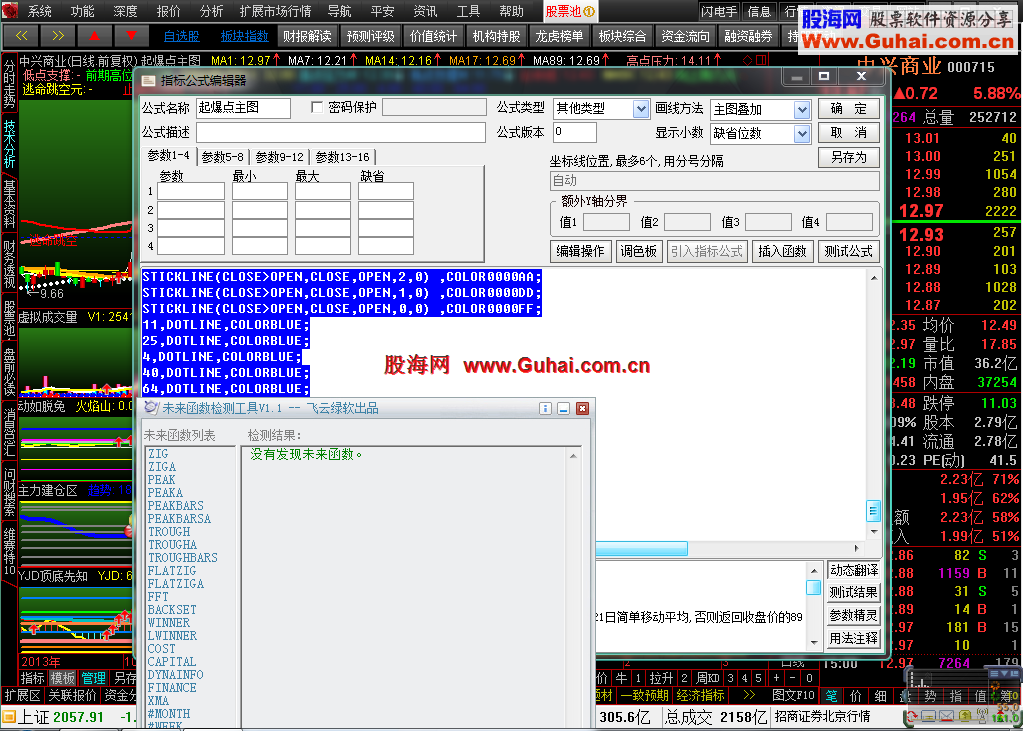Click the 自选股 link
This screenshot has width=1023, height=731.
click(x=181, y=37)
